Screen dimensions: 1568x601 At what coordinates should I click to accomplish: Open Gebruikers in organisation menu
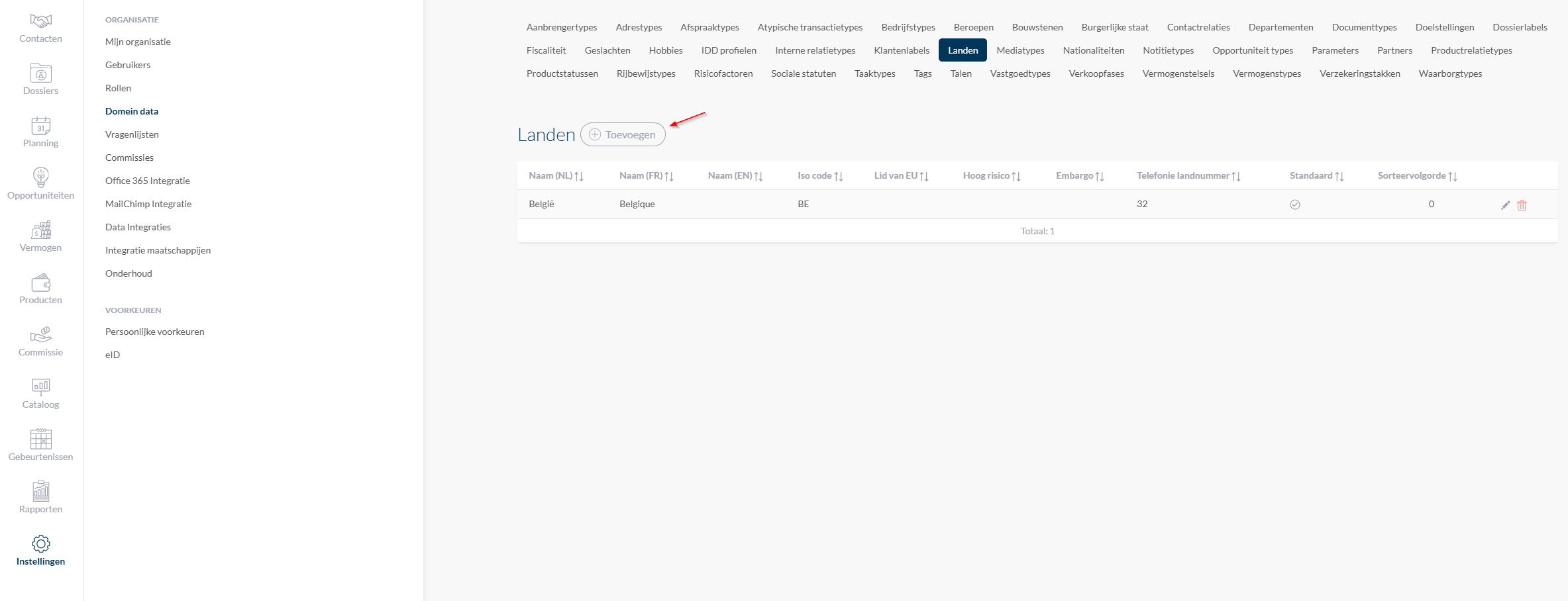(128, 65)
